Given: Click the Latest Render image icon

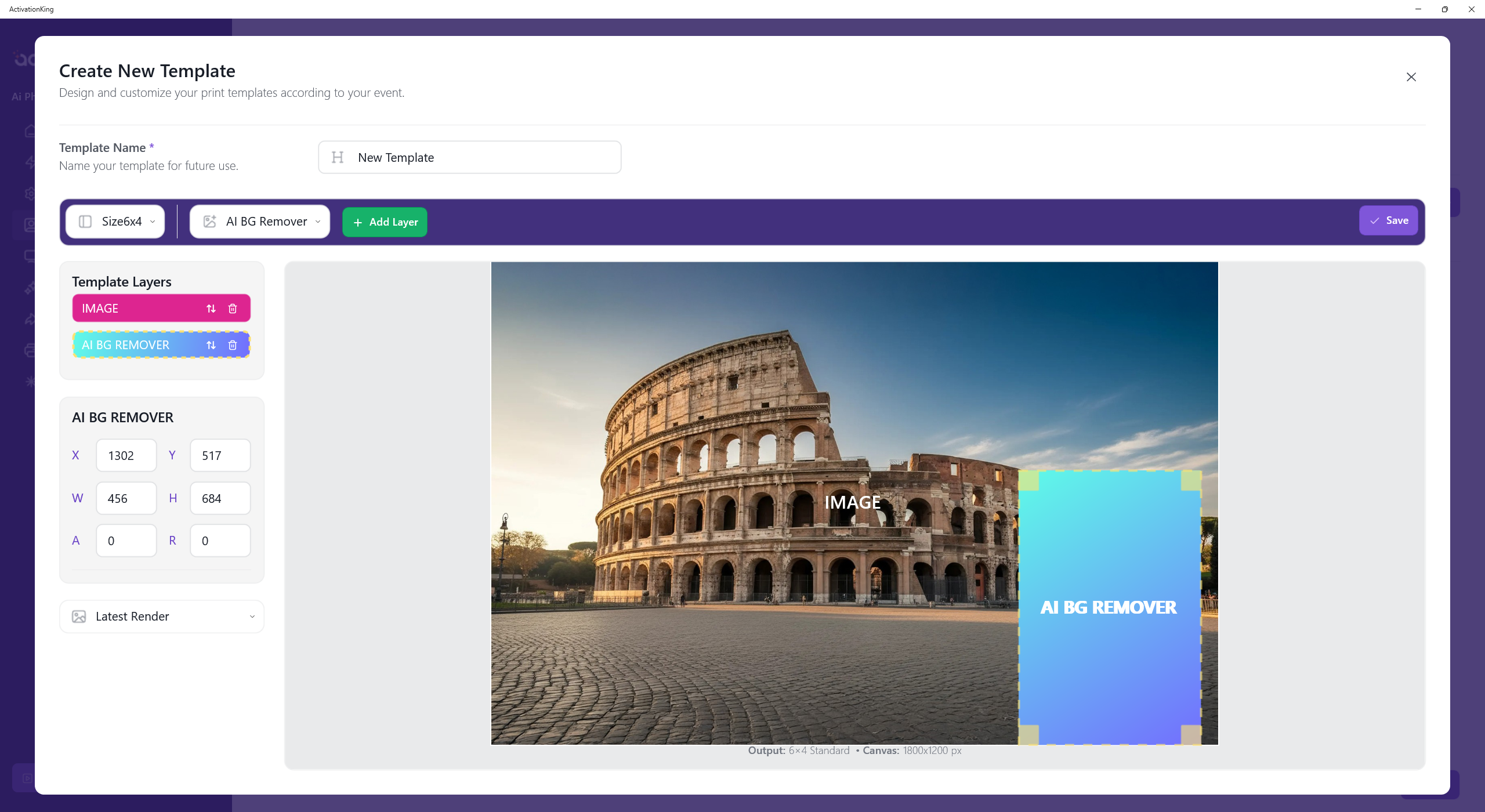Looking at the screenshot, I should point(79,617).
